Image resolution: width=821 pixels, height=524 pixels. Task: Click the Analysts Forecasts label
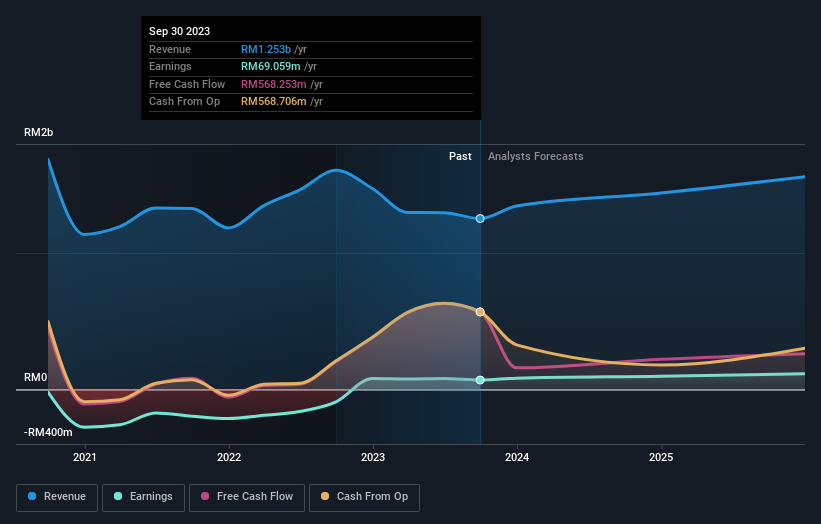[536, 157]
